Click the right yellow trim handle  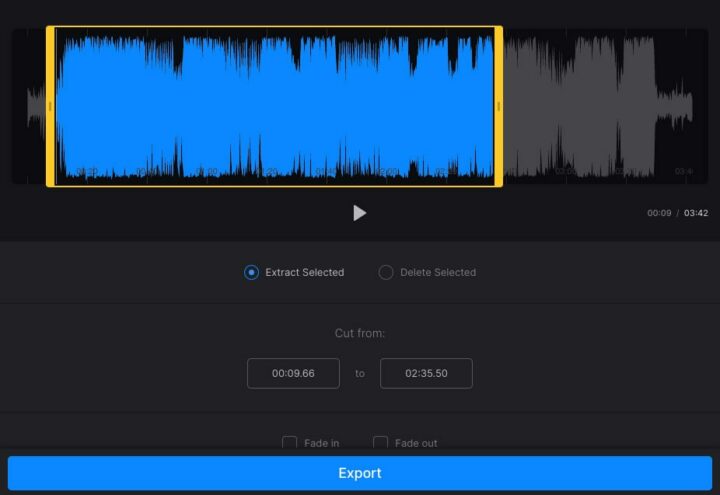498,106
